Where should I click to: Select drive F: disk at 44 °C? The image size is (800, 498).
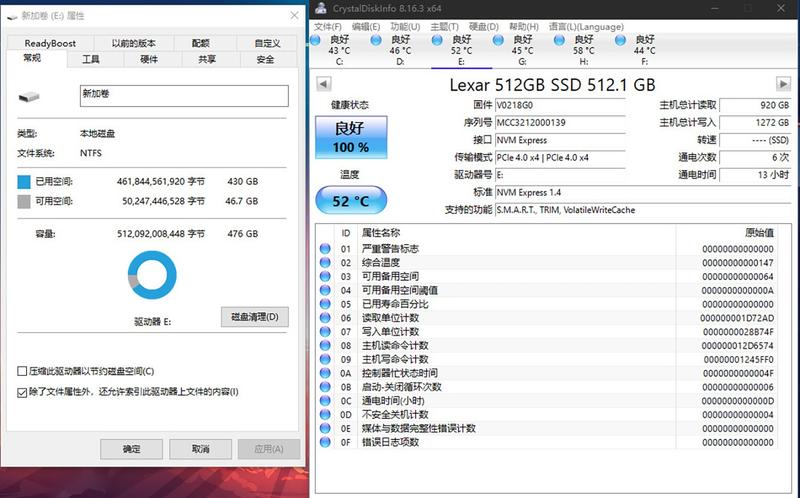(x=645, y=50)
